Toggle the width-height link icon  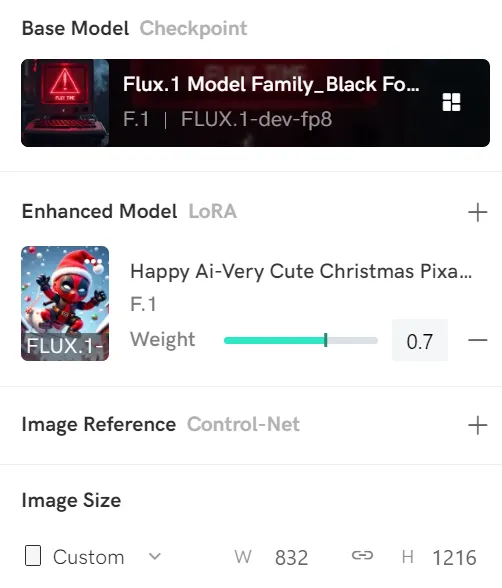coord(362,555)
